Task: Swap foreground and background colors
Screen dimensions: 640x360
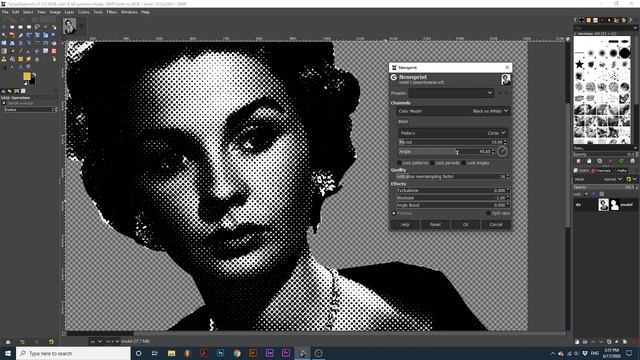Action: (34, 74)
